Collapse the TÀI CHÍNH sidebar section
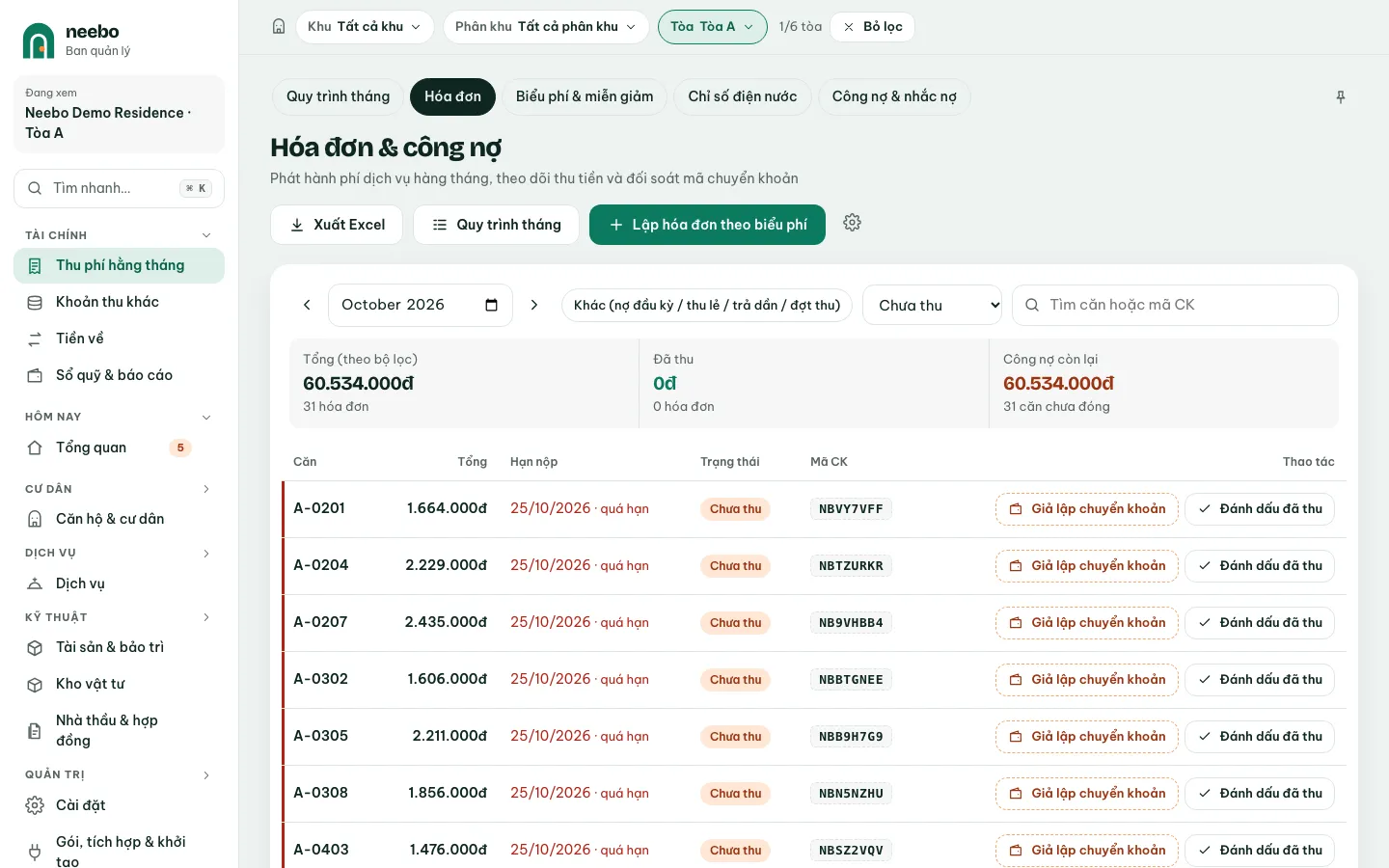The image size is (1389, 868). [206, 235]
